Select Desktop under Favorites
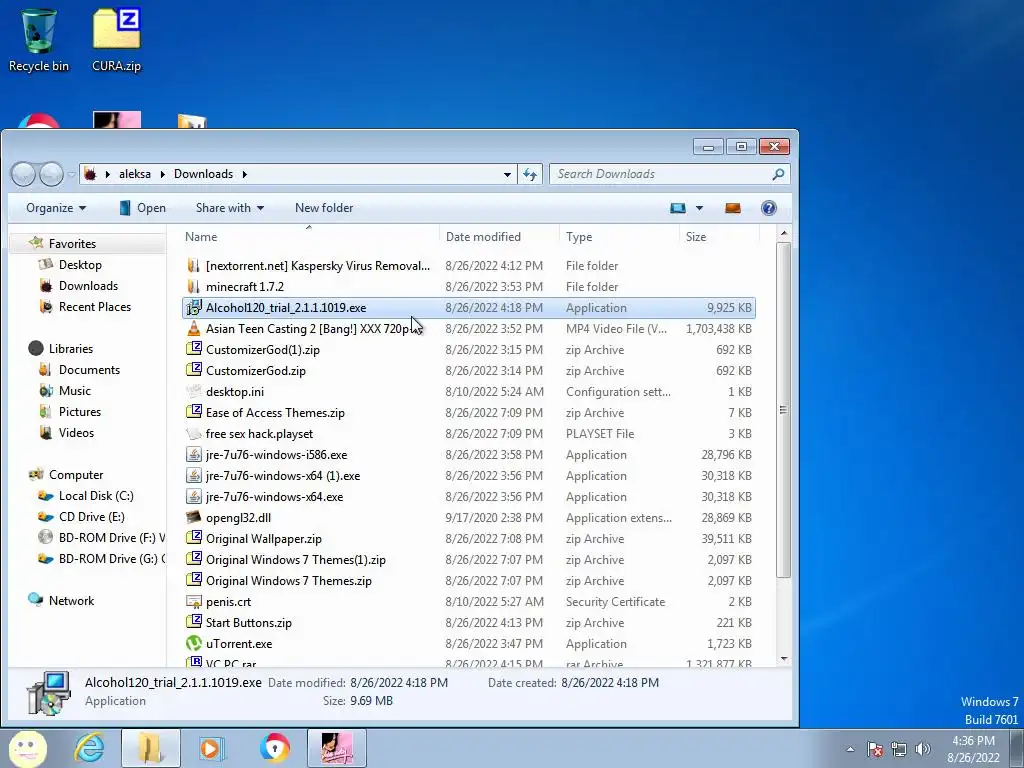Screen dimensions: 1024x768 (x=80, y=264)
